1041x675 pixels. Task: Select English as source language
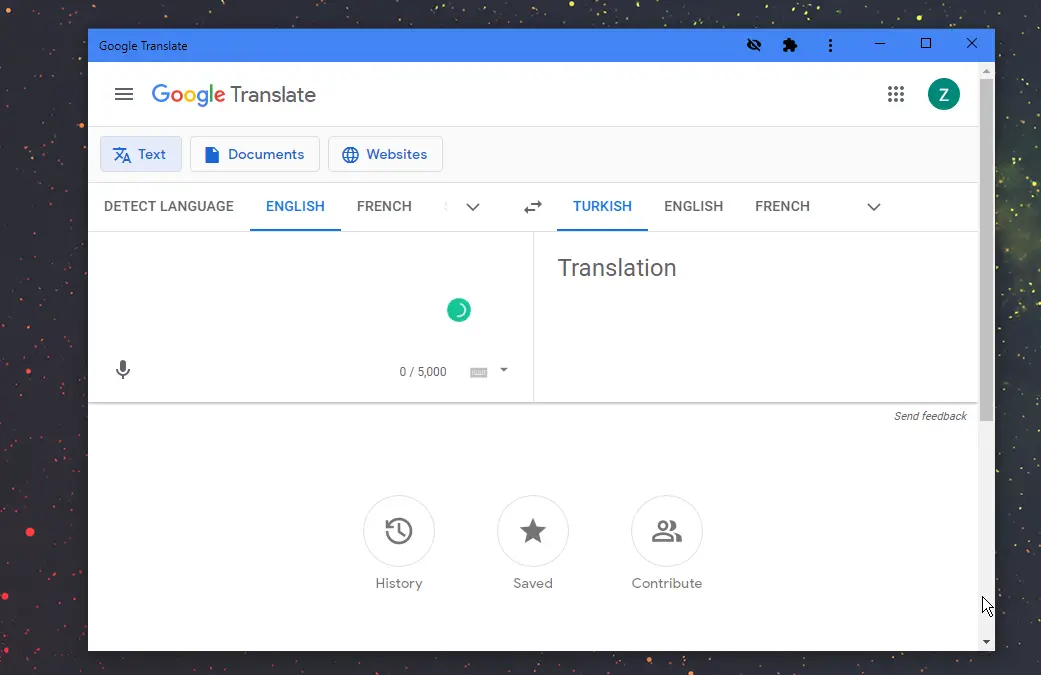pyautogui.click(x=295, y=206)
